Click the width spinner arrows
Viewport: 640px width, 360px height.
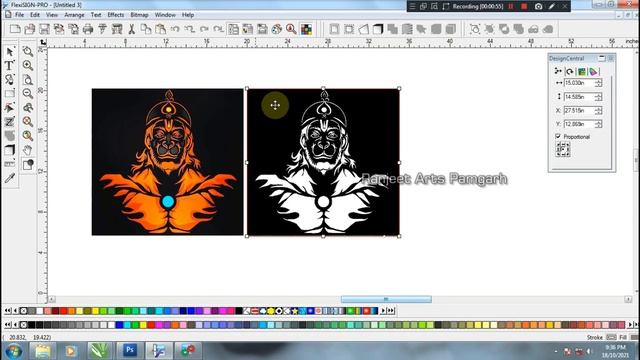click(x=598, y=83)
